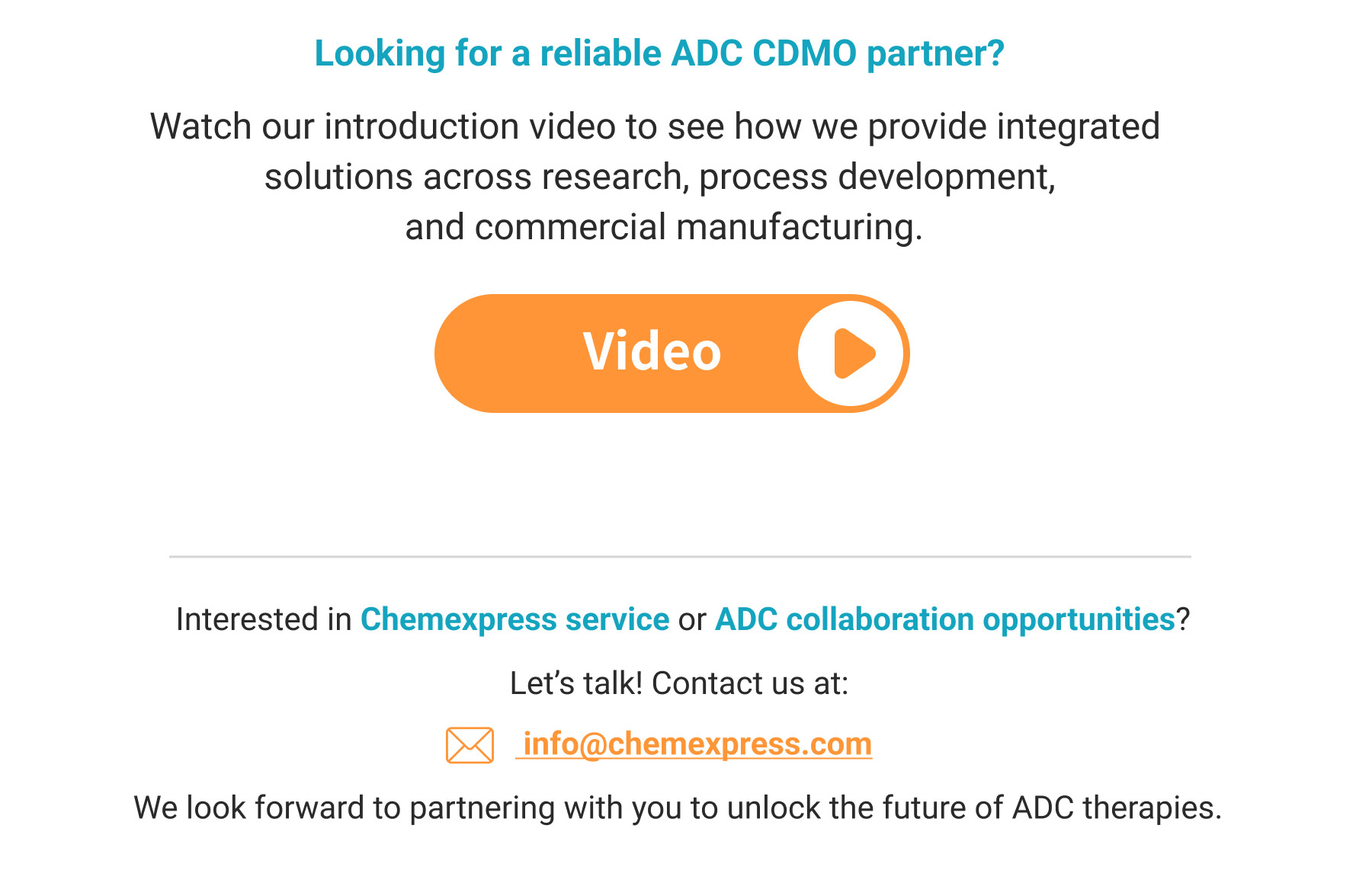Click the word 'or' between the two links
This screenshot has width=1372, height=886.
[692, 621]
